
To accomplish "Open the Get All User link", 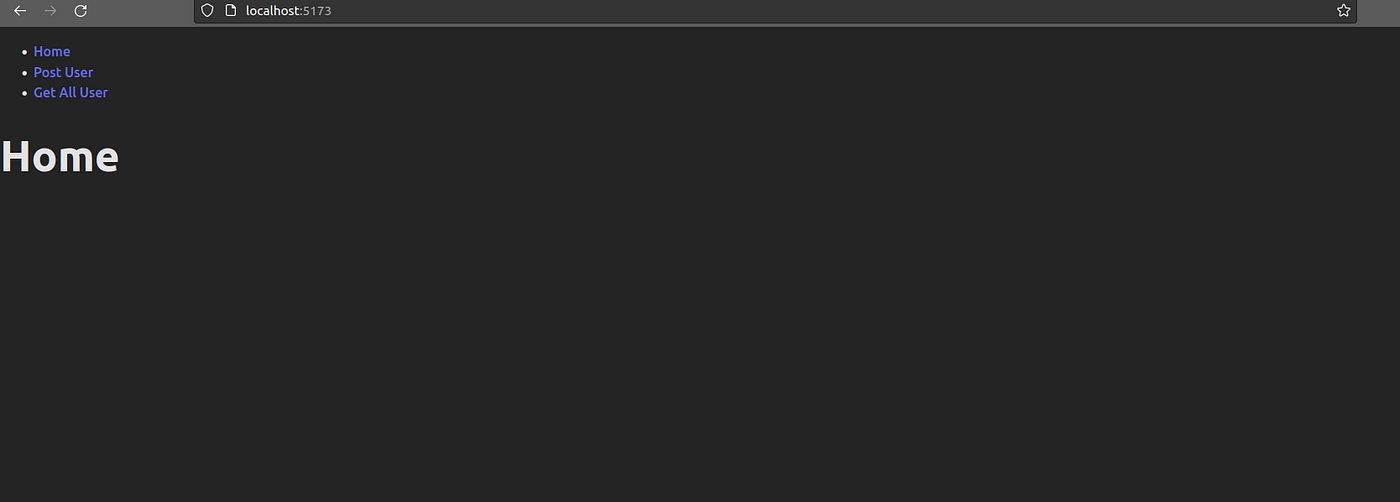I will (x=71, y=92).
